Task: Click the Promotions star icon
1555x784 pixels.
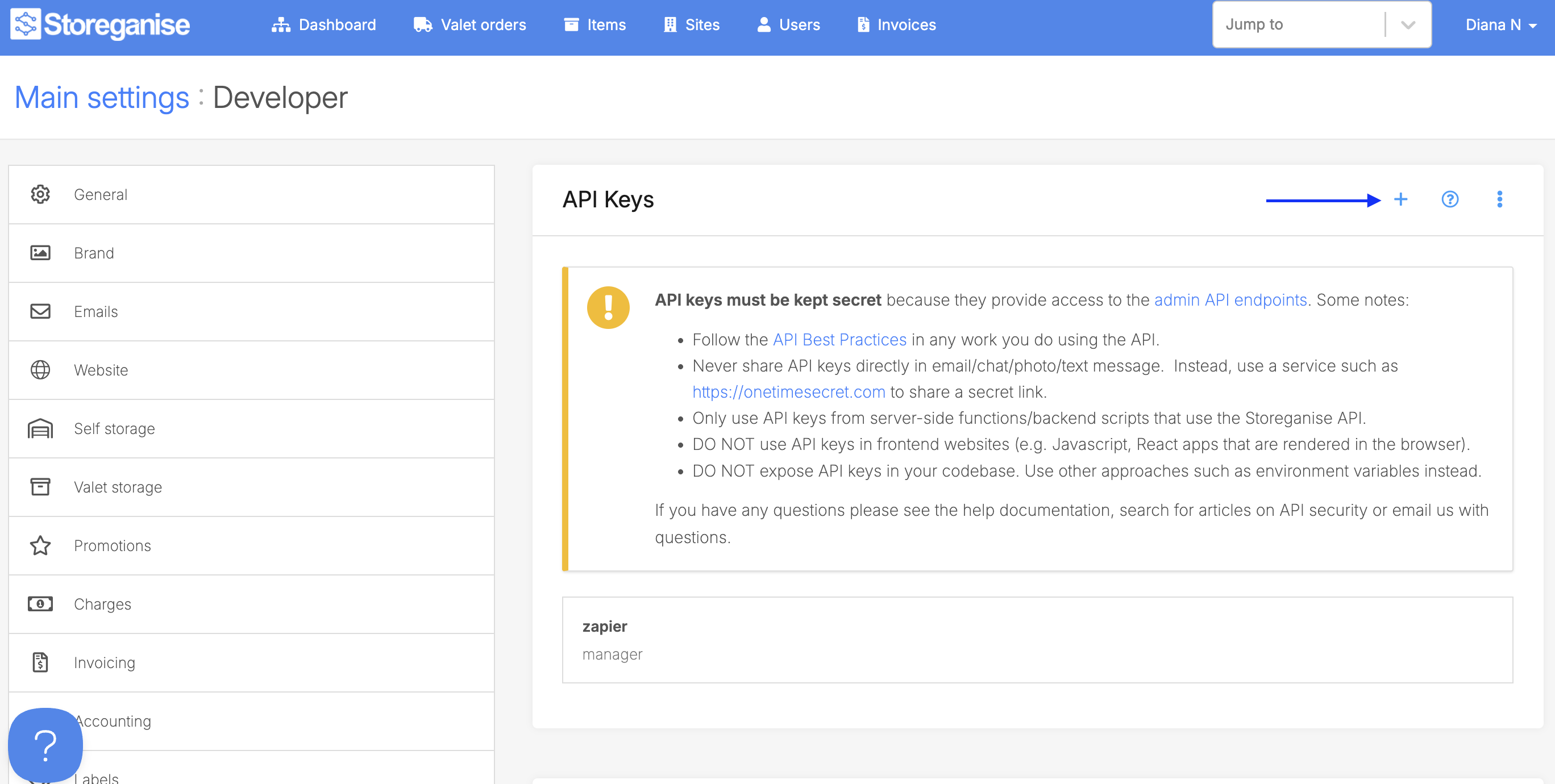Action: [x=40, y=545]
